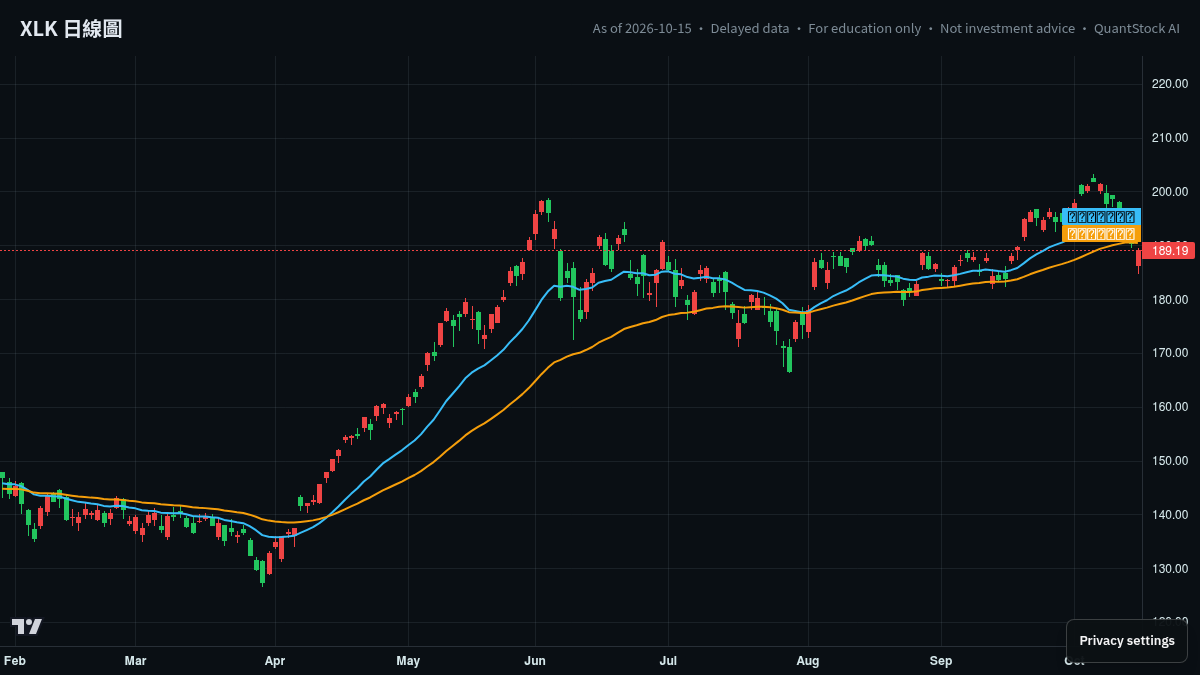The image size is (1200, 675).
Task: Select the 220.00 price axis label
Action: point(1170,84)
